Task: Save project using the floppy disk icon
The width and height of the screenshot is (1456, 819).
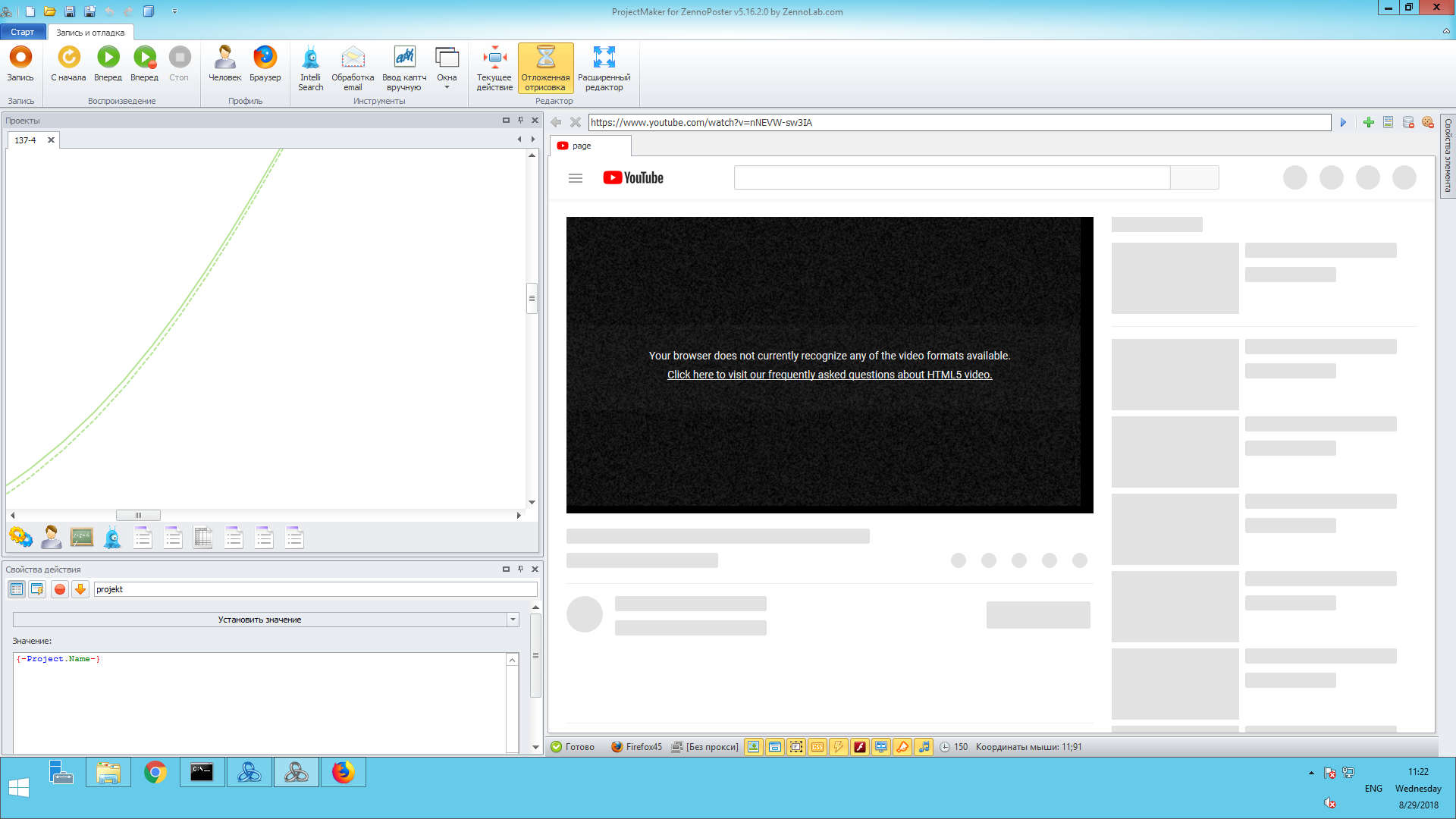Action: pyautogui.click(x=70, y=11)
